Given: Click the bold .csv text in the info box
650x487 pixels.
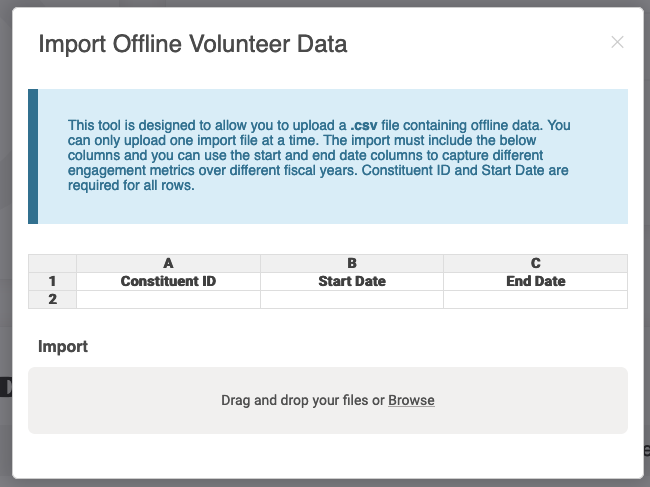Looking at the screenshot, I should point(364,125).
